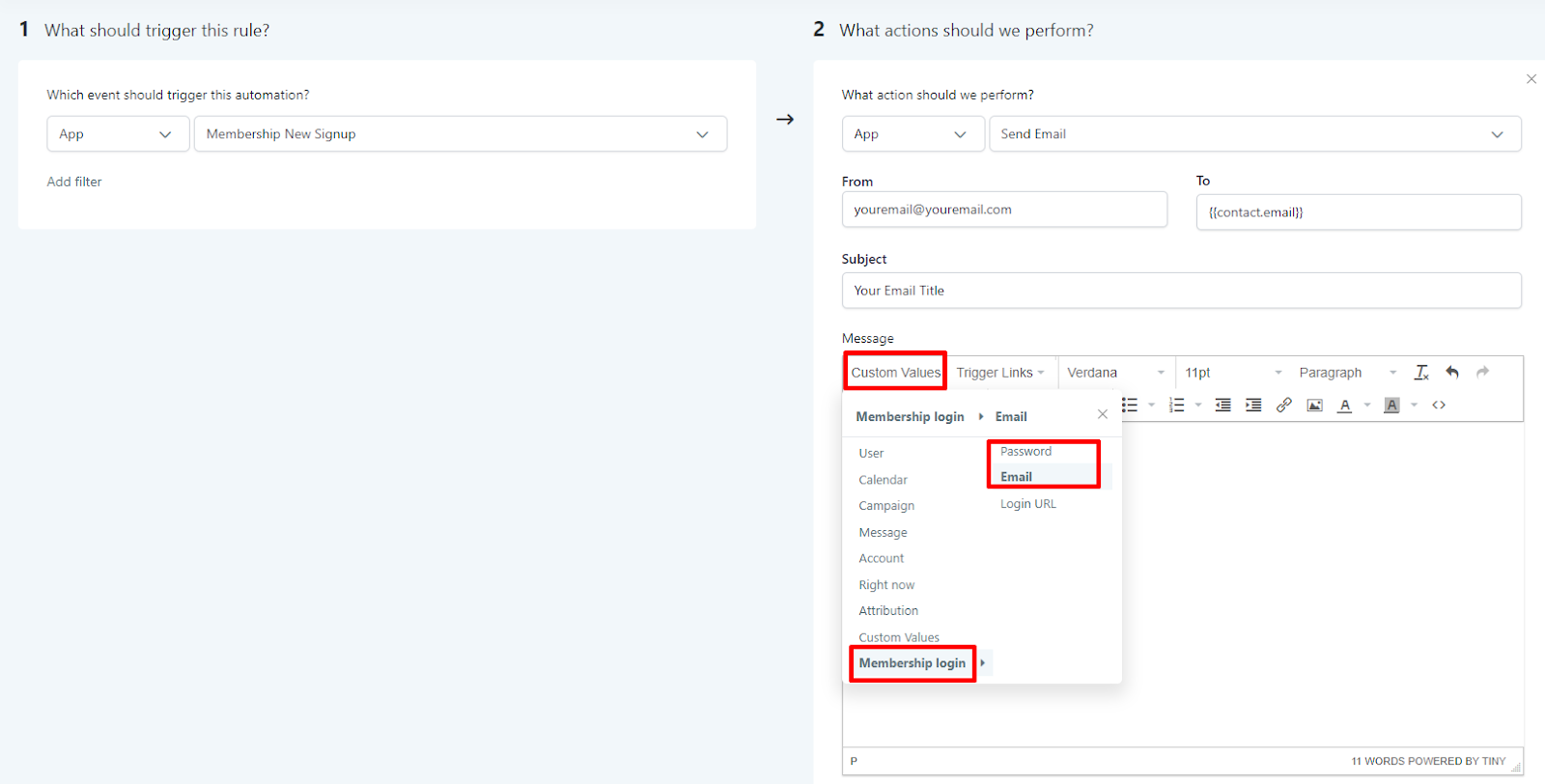Click the clear formatting icon
The height and width of the screenshot is (784, 1545).
coord(1421,373)
